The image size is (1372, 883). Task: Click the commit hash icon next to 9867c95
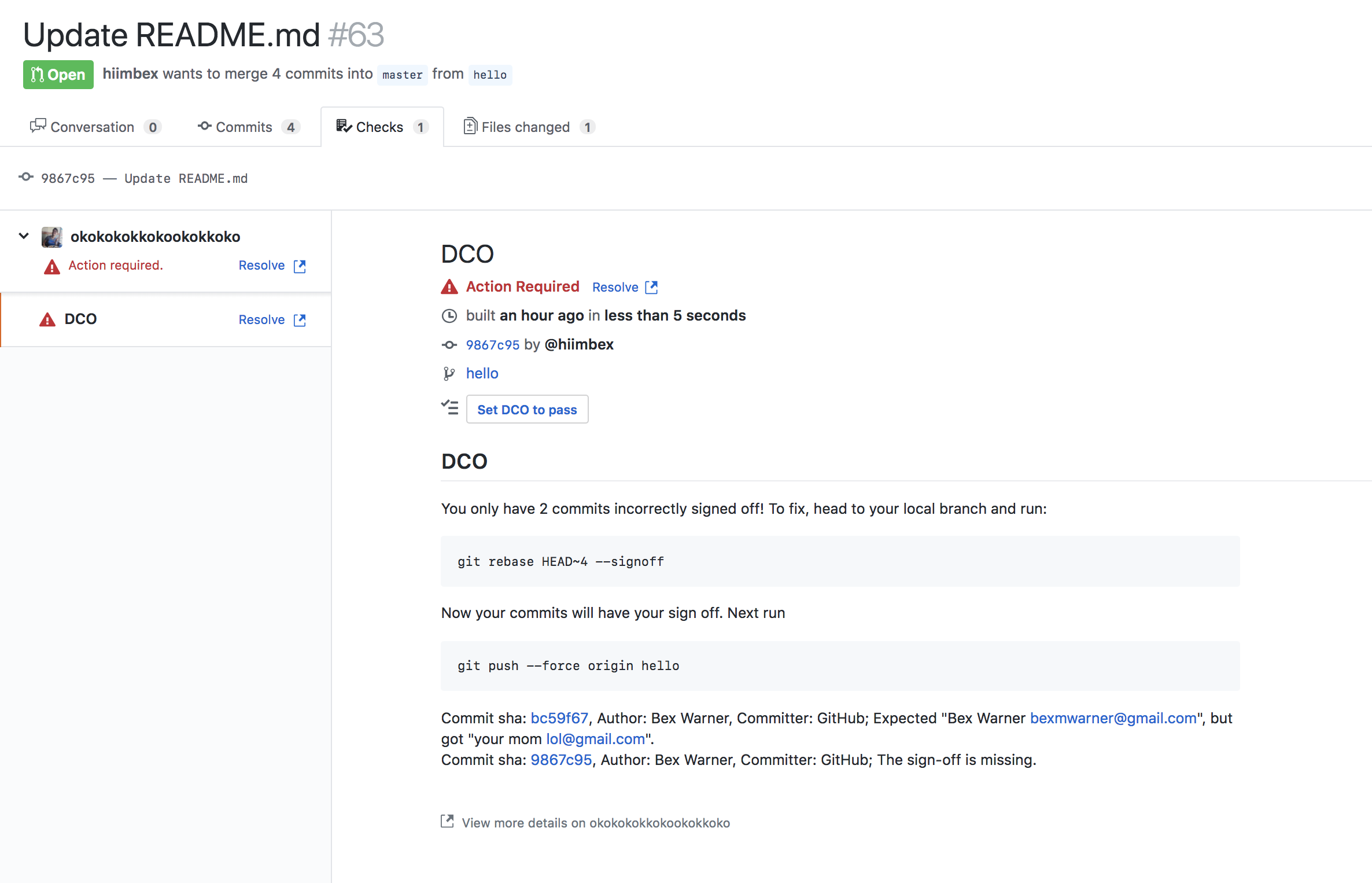tap(449, 344)
